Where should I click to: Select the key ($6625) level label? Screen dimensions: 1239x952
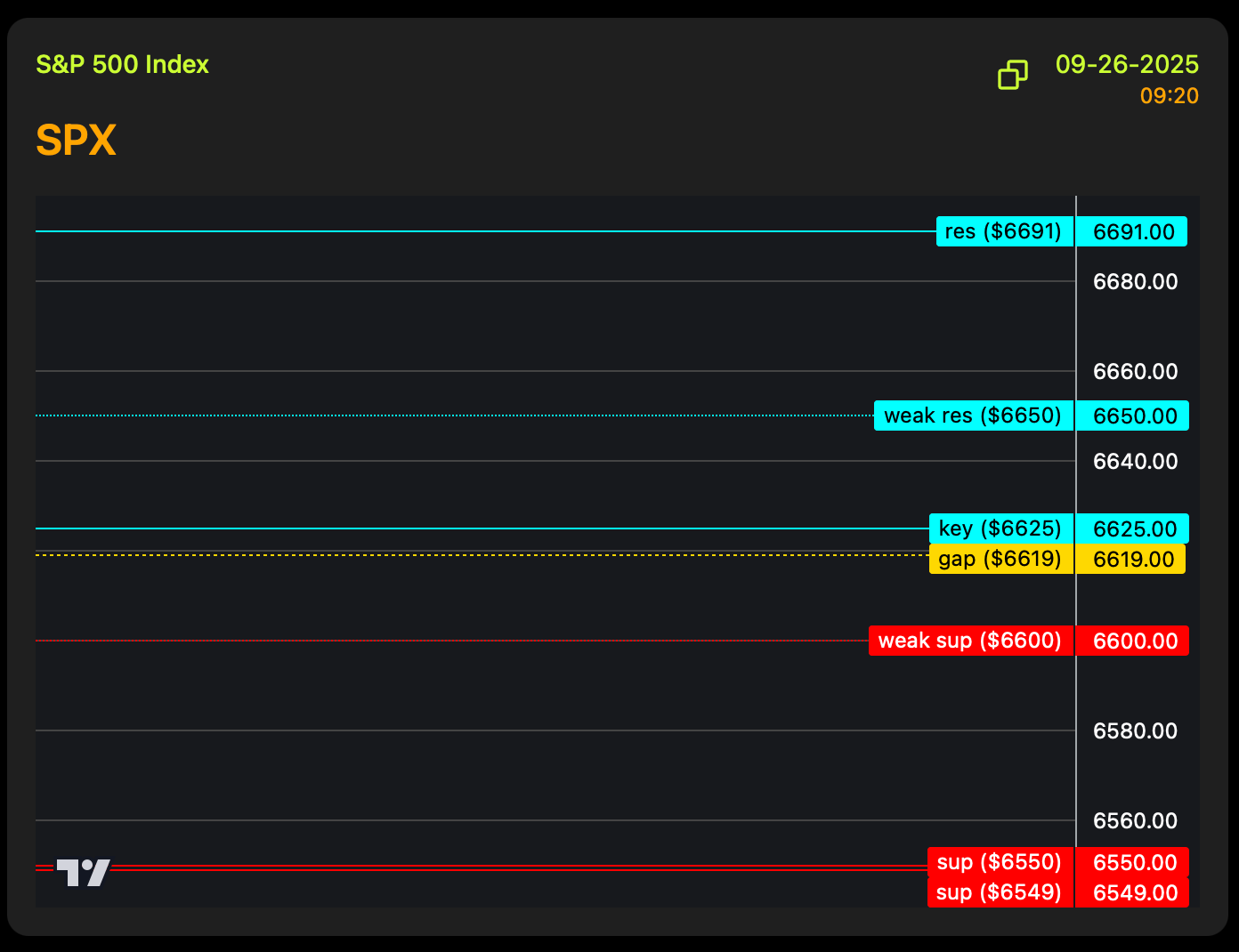1000,528
